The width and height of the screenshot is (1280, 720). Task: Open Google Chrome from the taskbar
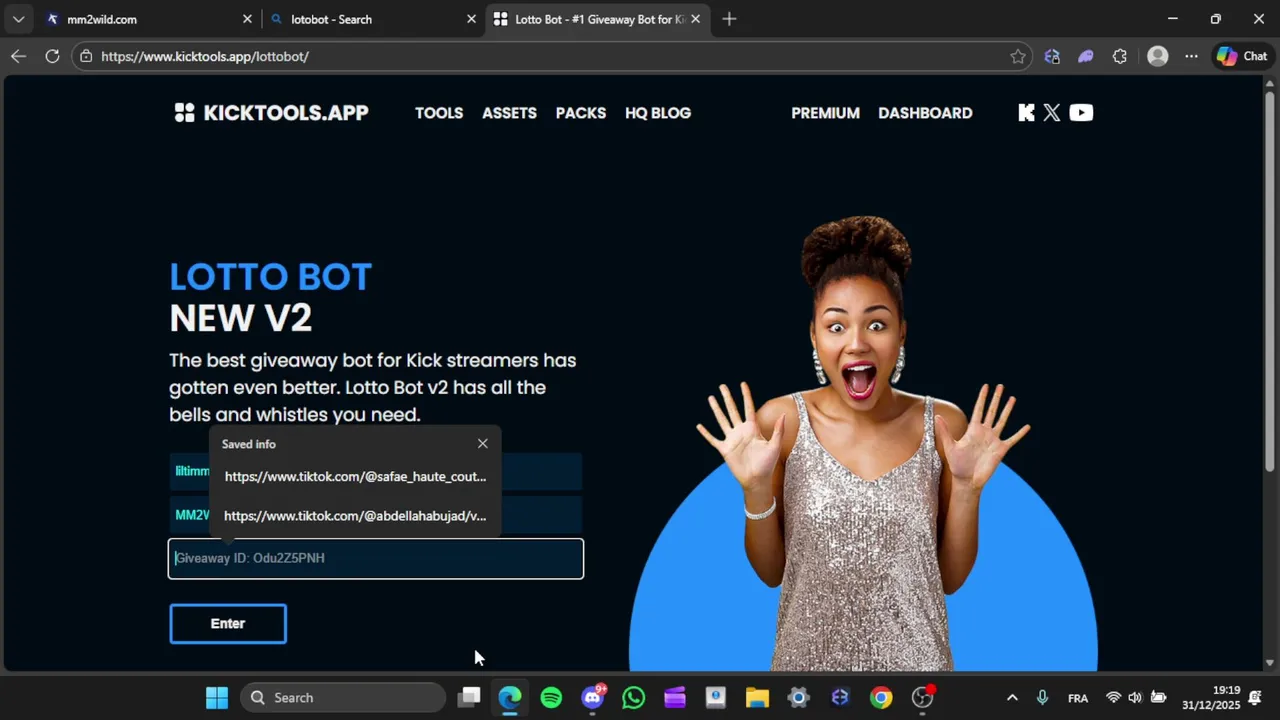(881, 697)
